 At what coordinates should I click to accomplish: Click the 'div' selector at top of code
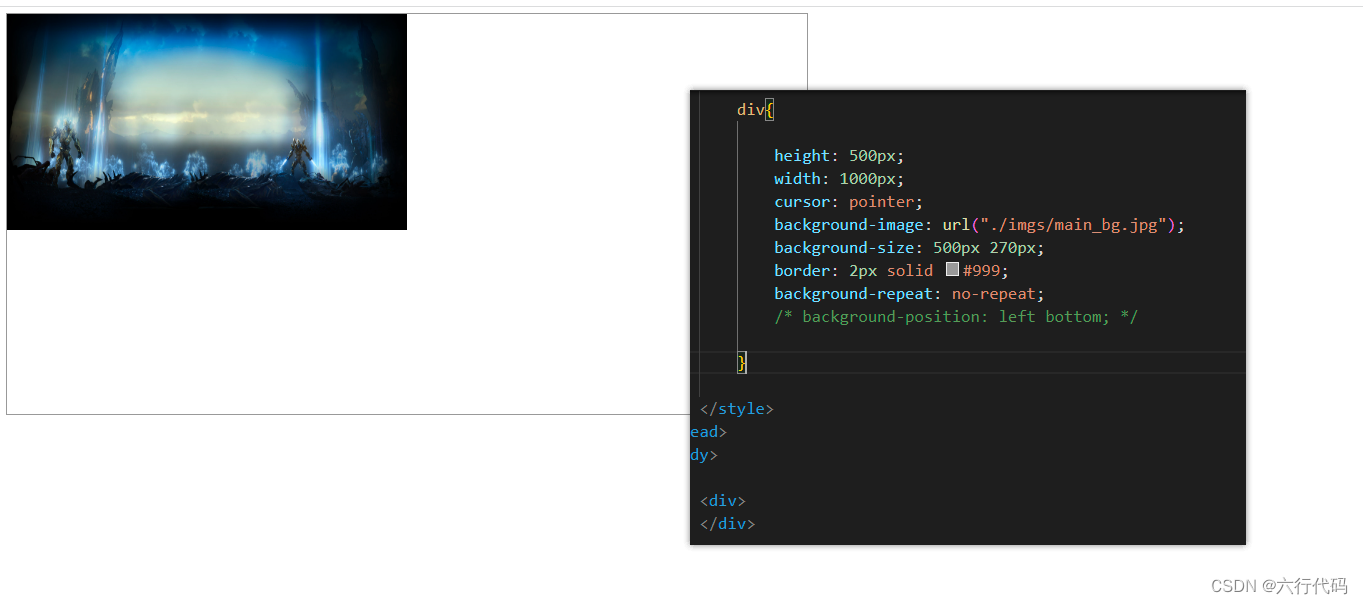coord(751,109)
